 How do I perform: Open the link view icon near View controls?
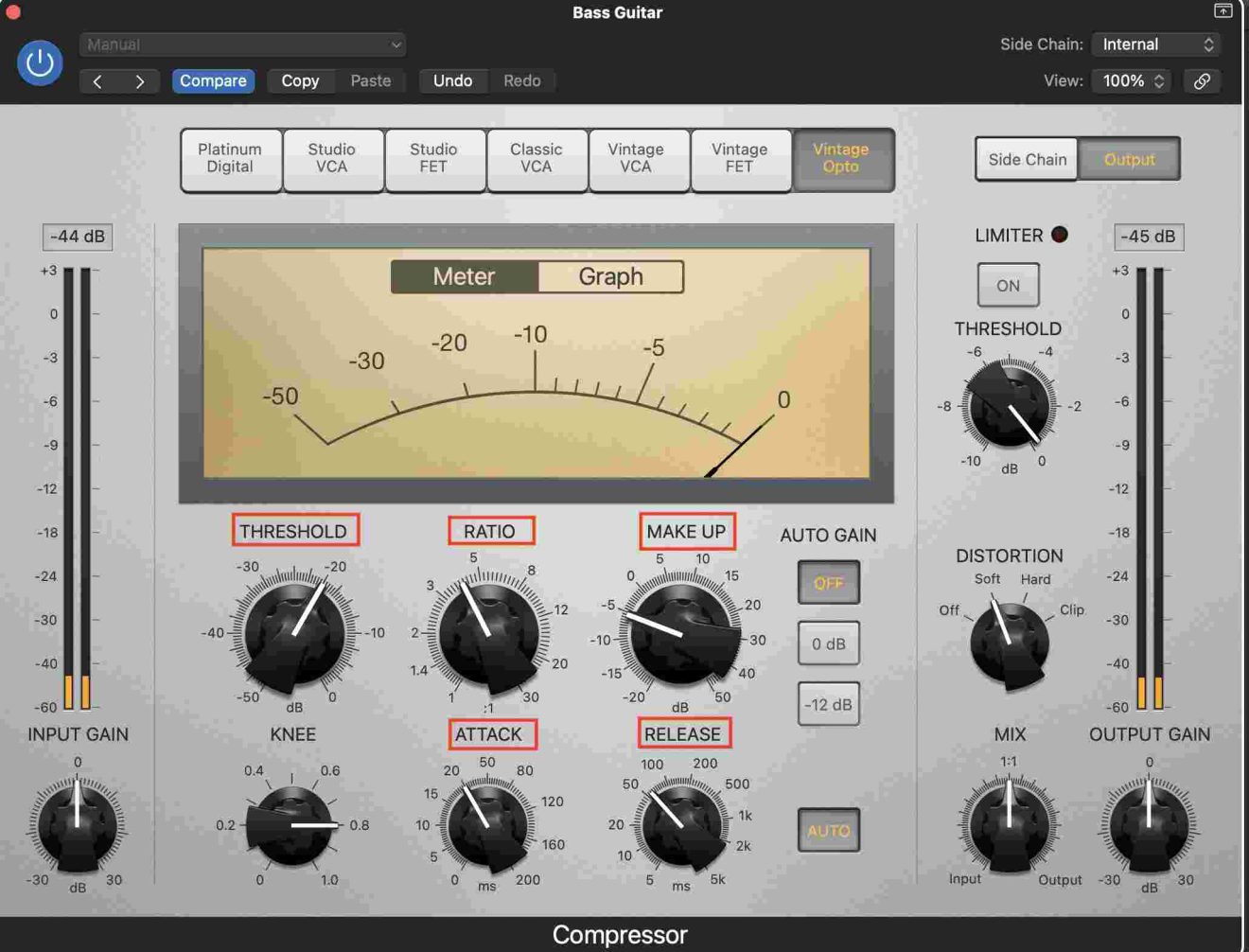(1203, 81)
